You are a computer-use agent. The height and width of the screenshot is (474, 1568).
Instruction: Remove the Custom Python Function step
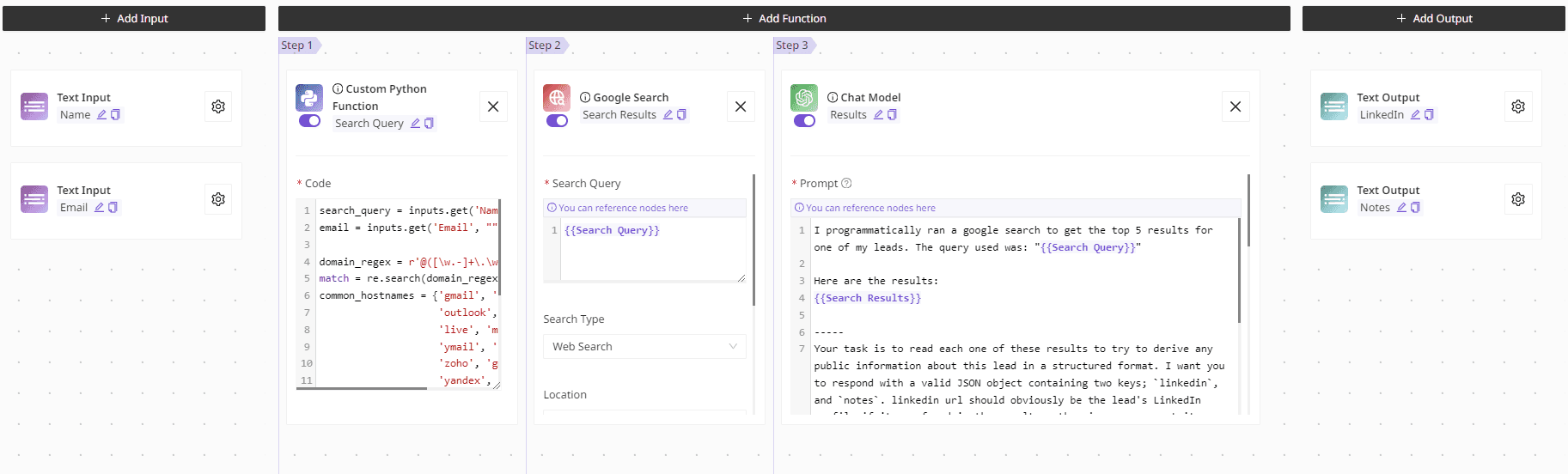coord(493,106)
